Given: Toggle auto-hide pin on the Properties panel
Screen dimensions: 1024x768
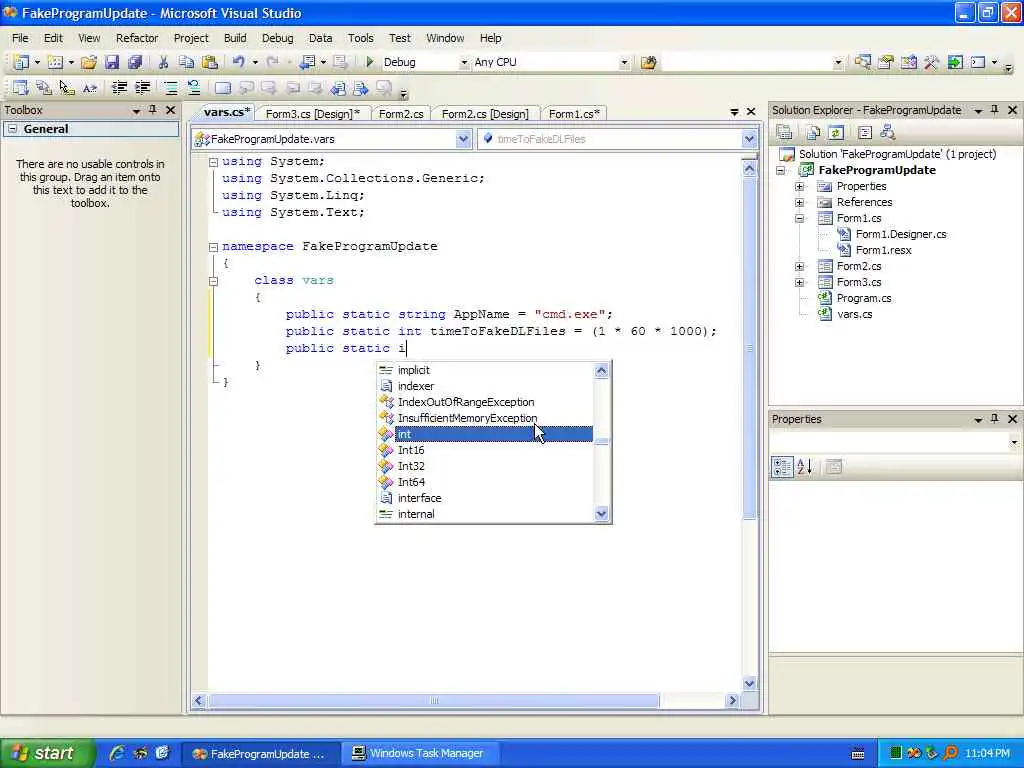Looking at the screenshot, I should 995,419.
